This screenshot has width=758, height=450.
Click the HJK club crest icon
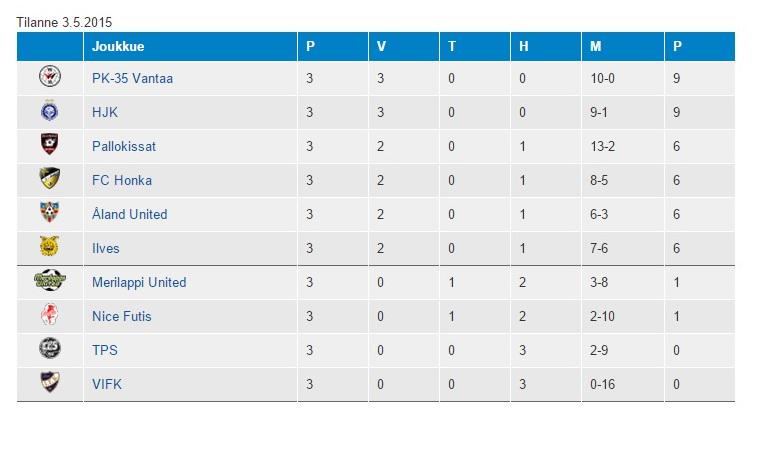click(x=49, y=112)
